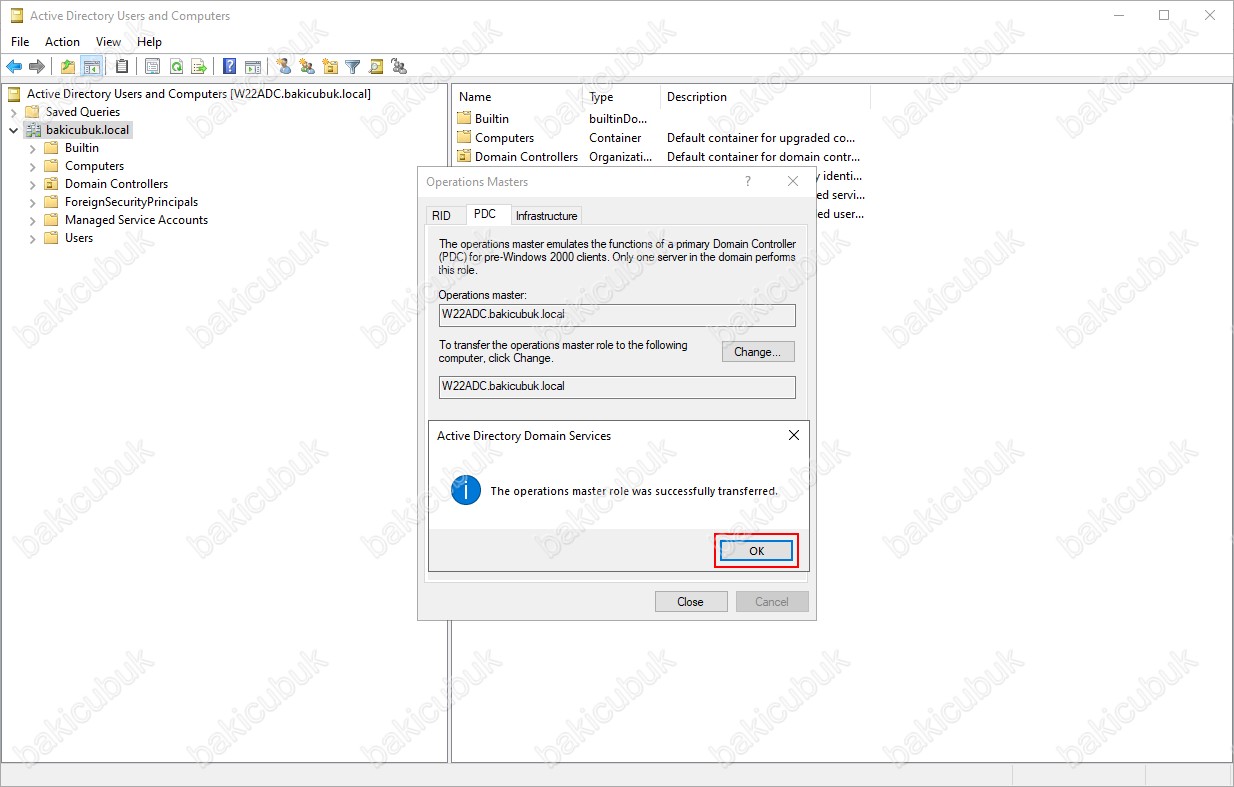
Task: Expand the Managed Service Accounts node
Action: pos(33,220)
